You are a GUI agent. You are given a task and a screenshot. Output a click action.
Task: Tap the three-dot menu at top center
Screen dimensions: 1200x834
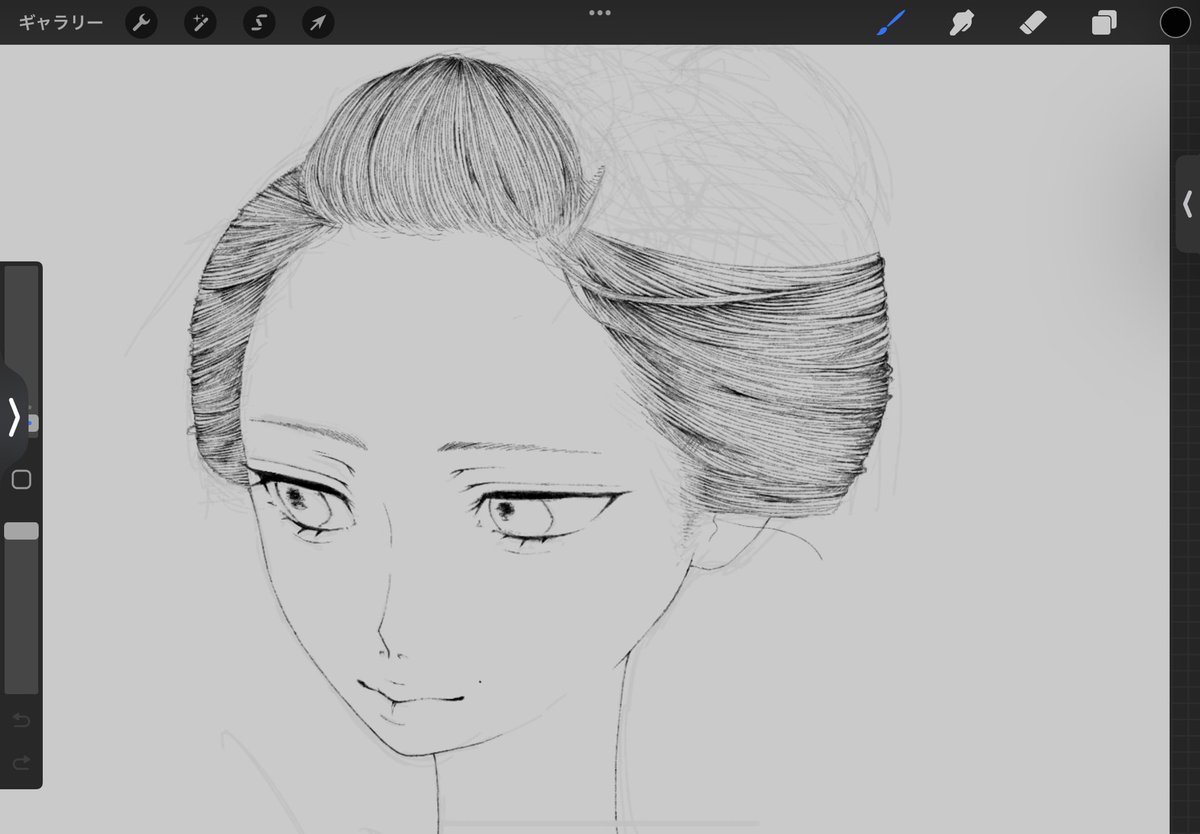(x=600, y=13)
